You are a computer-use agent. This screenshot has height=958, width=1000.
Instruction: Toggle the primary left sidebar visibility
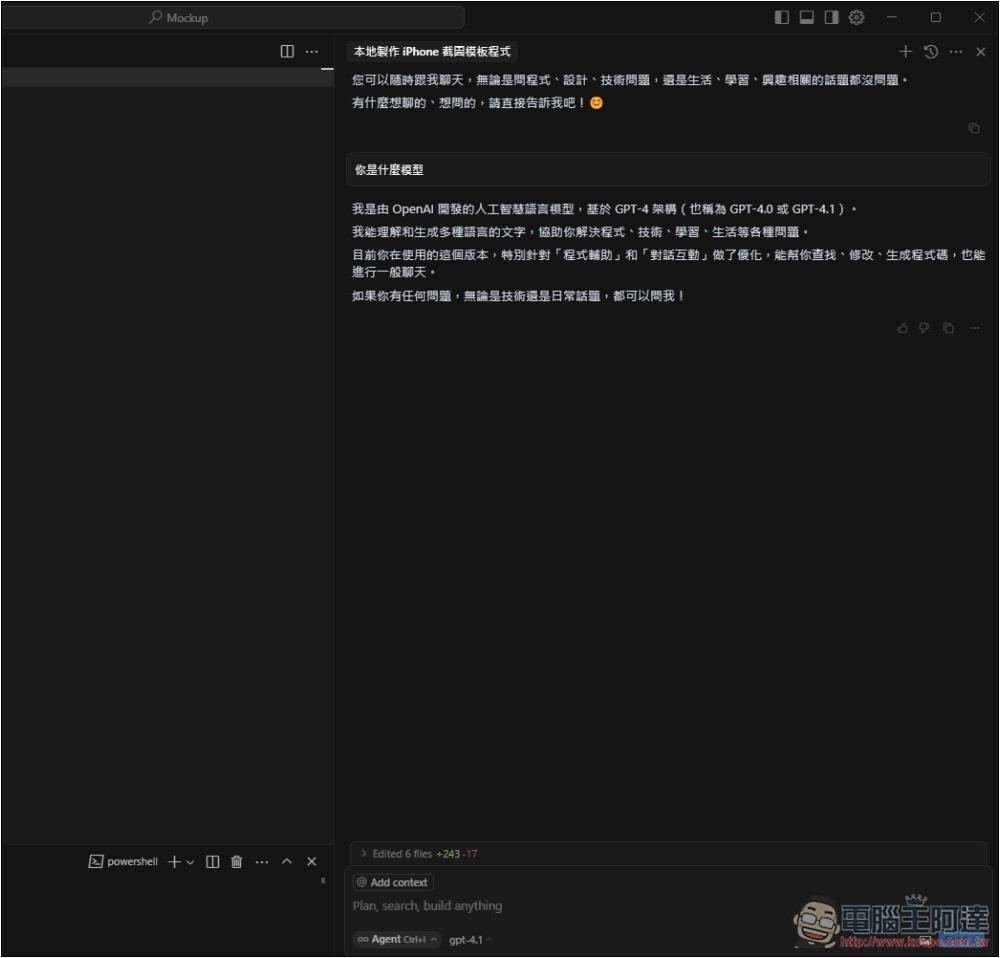782,17
